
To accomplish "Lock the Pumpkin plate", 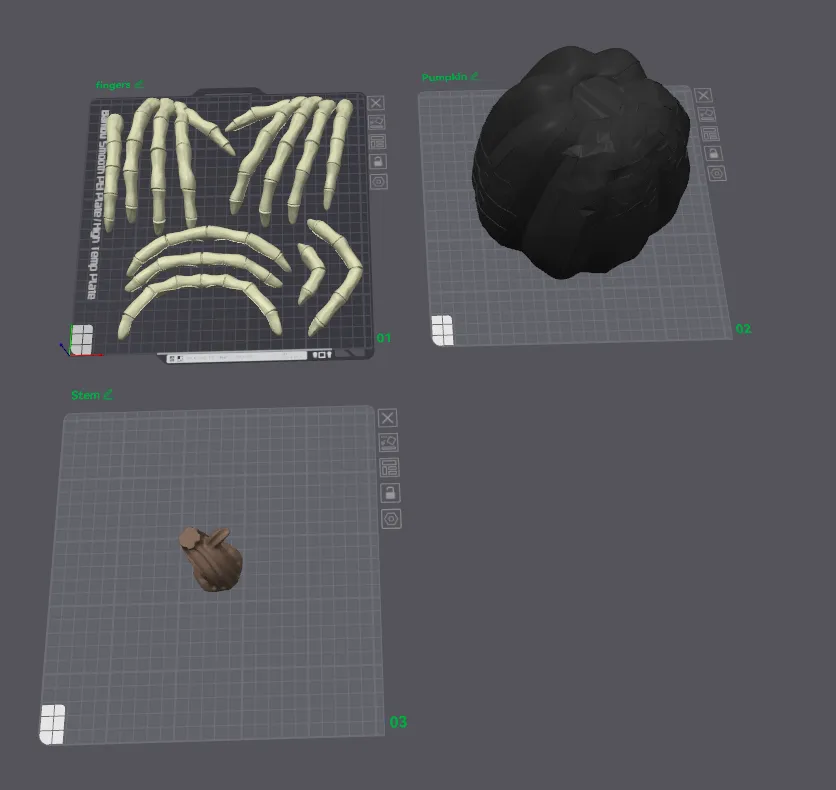I will (713, 153).
